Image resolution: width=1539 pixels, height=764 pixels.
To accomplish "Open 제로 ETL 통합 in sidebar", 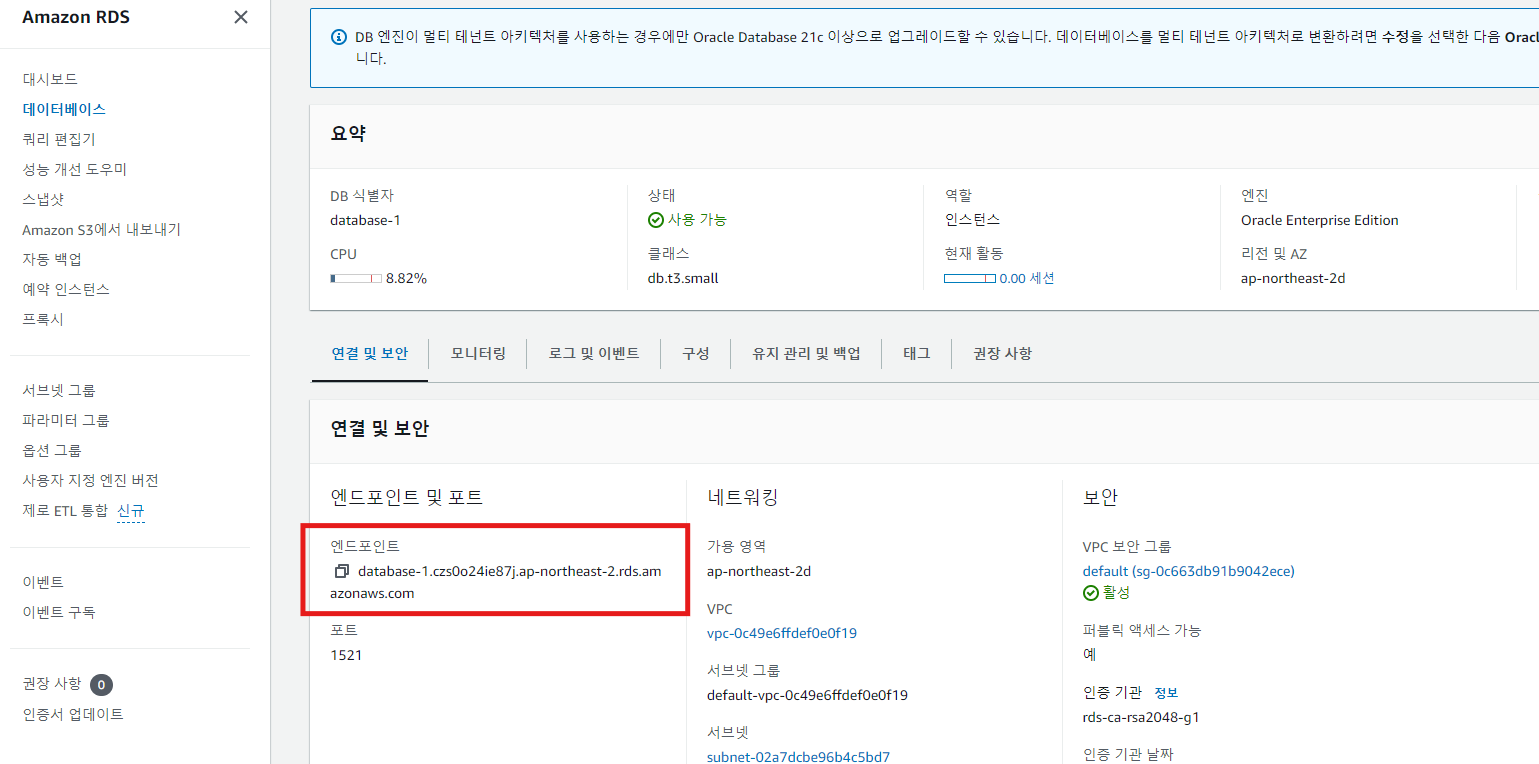I will click(65, 510).
